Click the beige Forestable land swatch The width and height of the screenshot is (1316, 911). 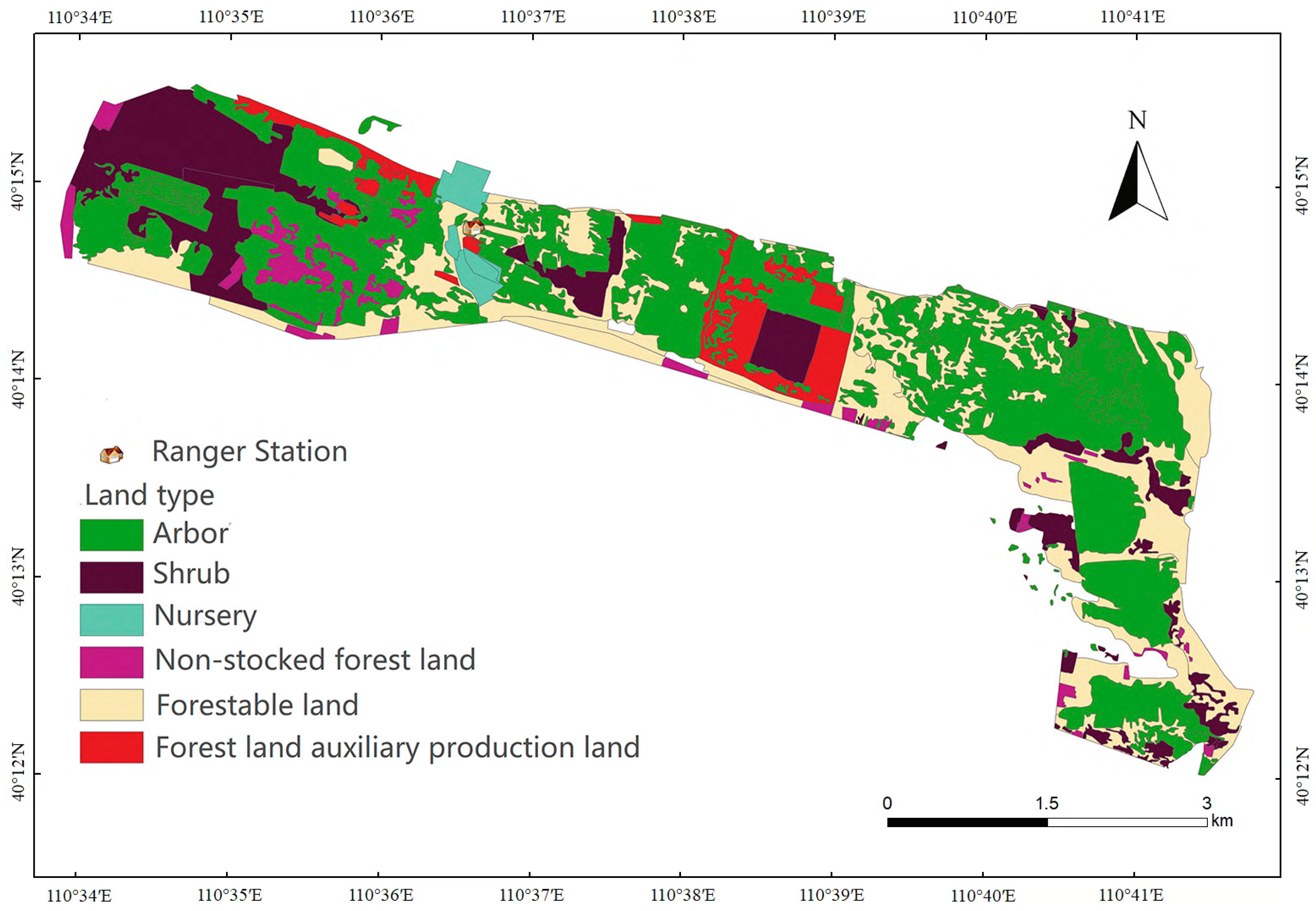[111, 705]
